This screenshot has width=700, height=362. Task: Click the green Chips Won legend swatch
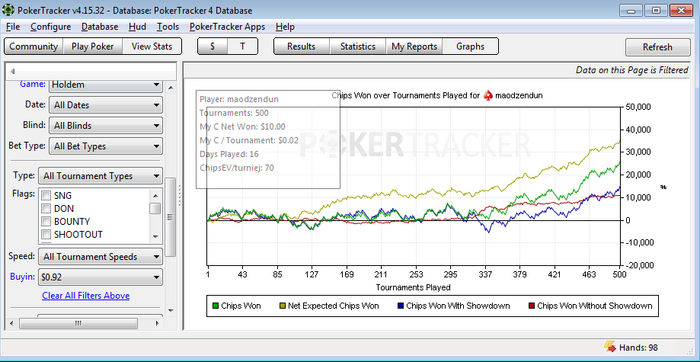pos(215,306)
